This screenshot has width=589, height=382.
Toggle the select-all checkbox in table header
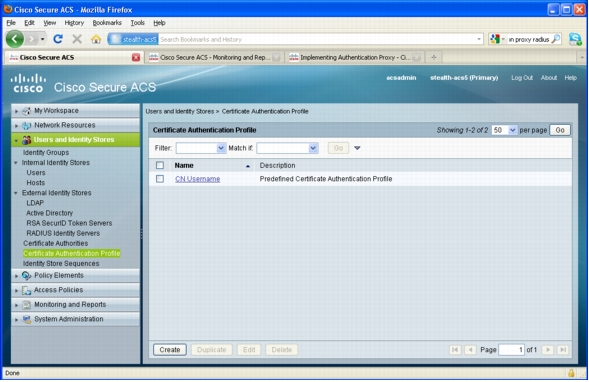click(x=160, y=165)
